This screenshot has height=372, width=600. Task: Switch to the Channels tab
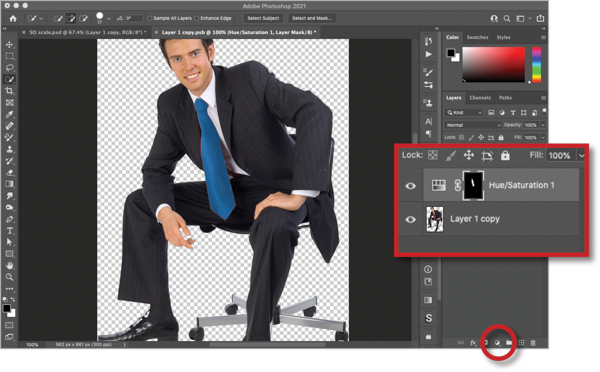coord(480,98)
